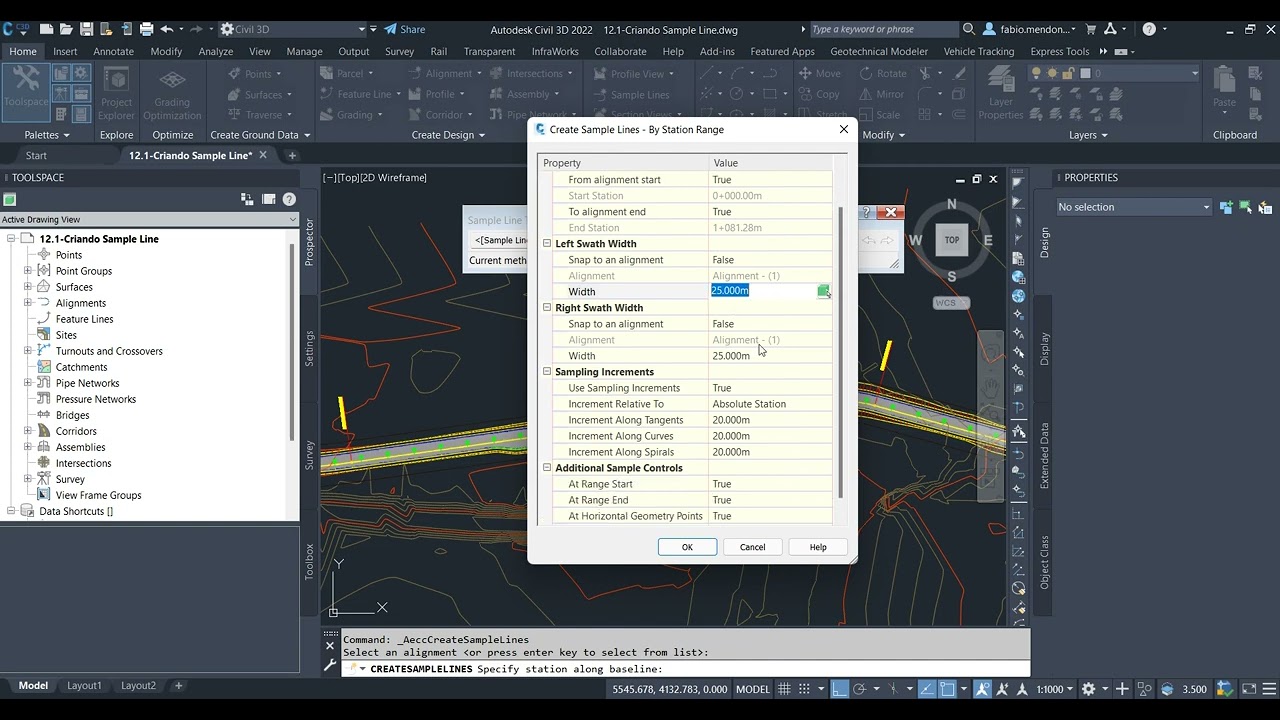Open the layer 0 dropdown list
The width and height of the screenshot is (1280, 720).
[1194, 73]
